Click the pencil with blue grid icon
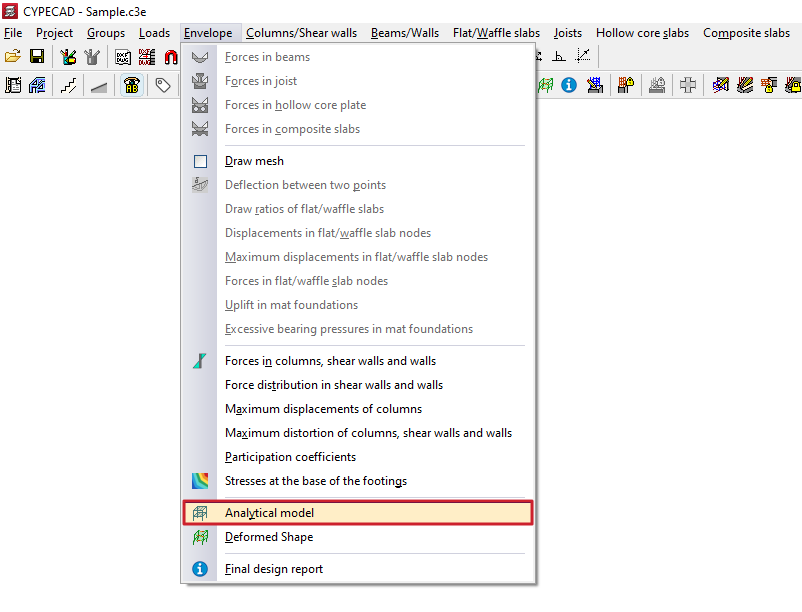 pyautogui.click(x=595, y=85)
